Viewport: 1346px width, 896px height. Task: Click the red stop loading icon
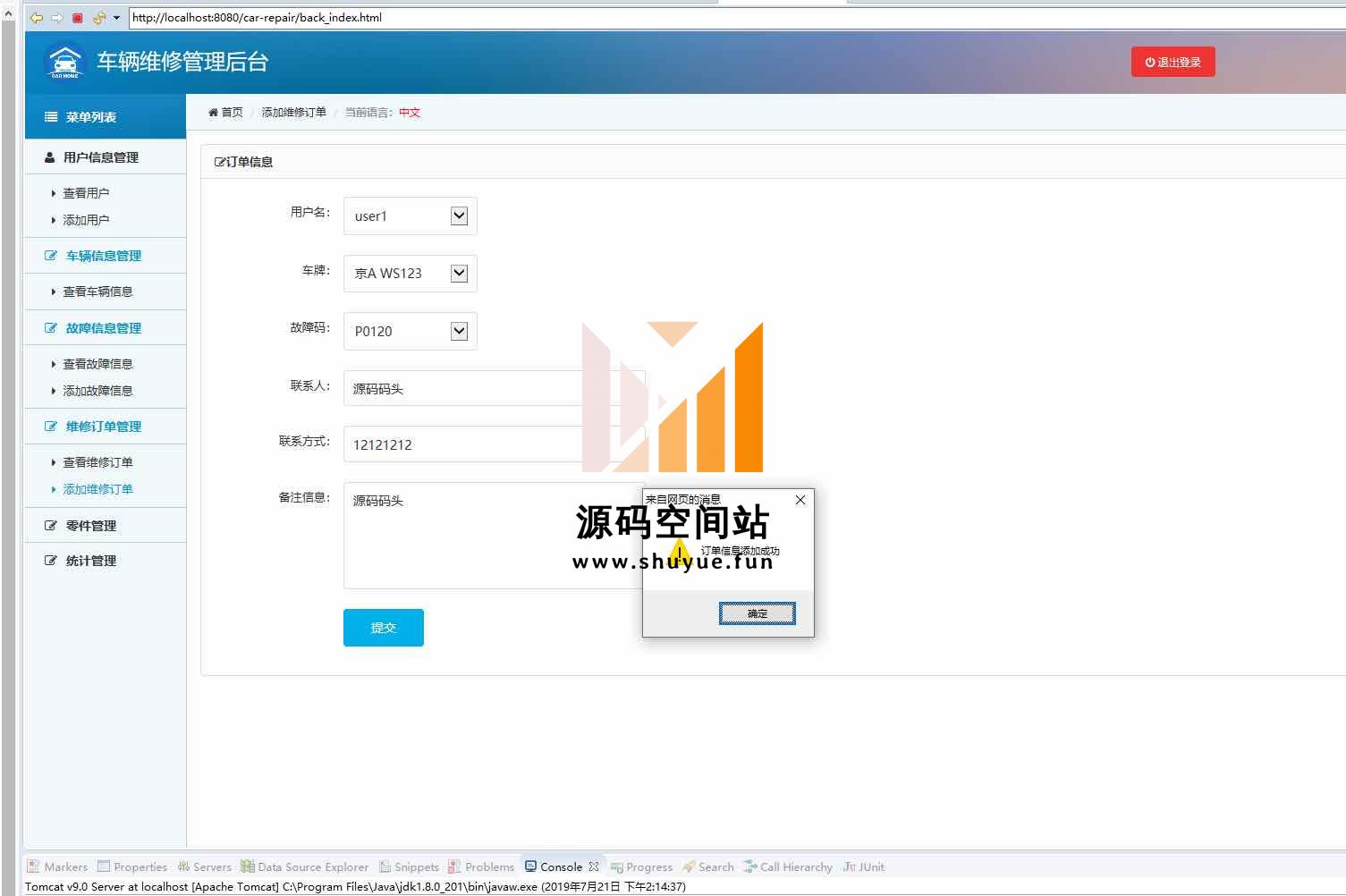[x=78, y=18]
